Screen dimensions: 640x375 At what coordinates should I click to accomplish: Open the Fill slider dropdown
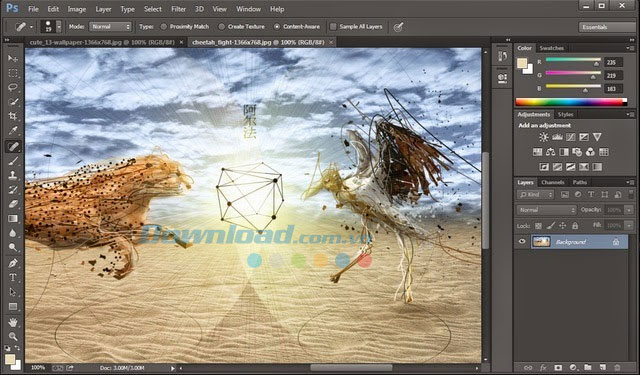pyautogui.click(x=629, y=225)
